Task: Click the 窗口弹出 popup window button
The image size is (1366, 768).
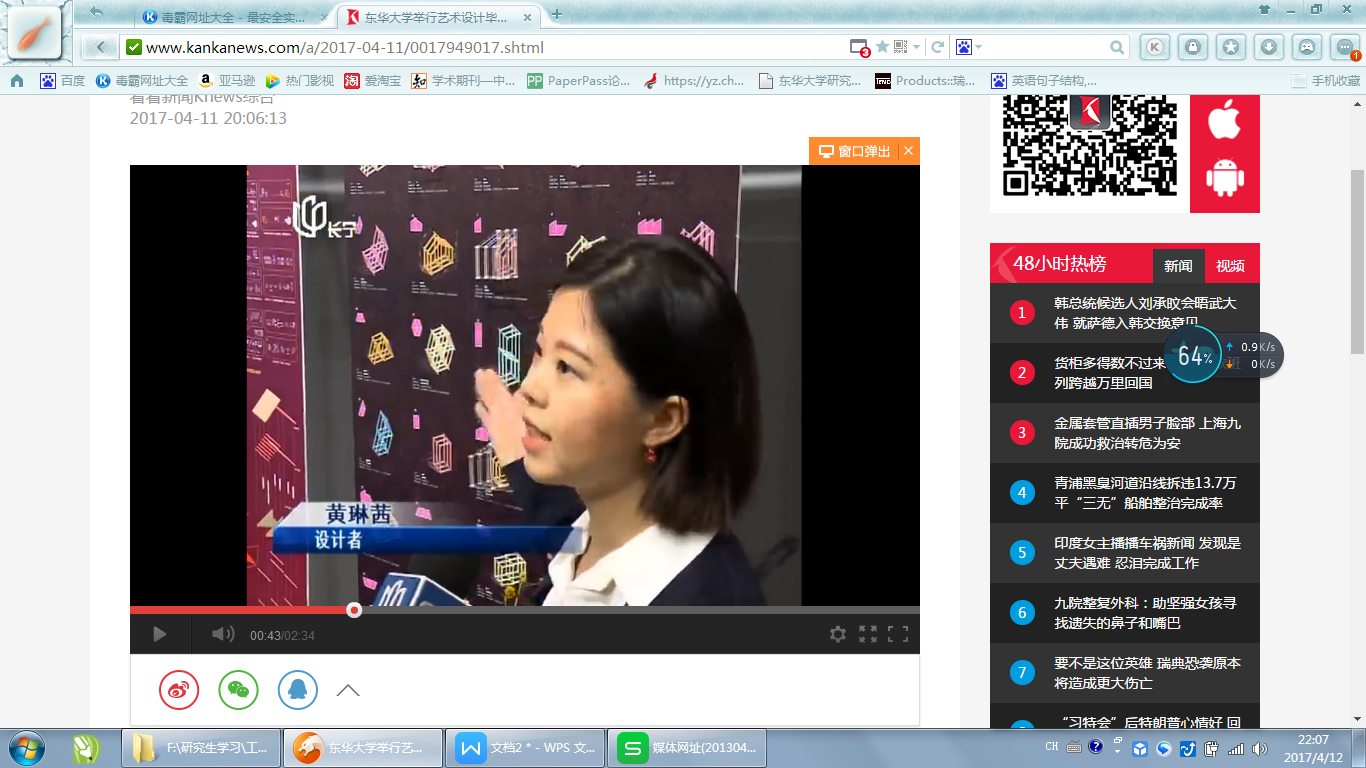Action: click(x=855, y=151)
